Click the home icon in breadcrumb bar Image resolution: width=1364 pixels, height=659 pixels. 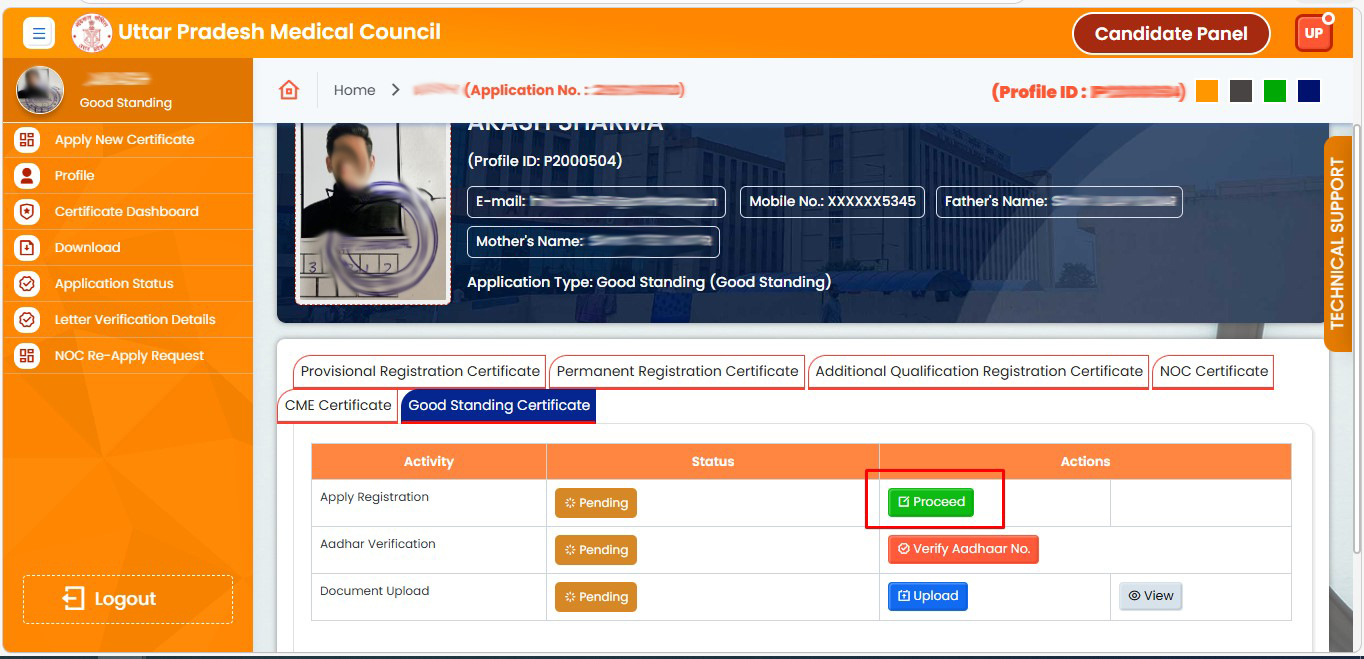tap(289, 90)
